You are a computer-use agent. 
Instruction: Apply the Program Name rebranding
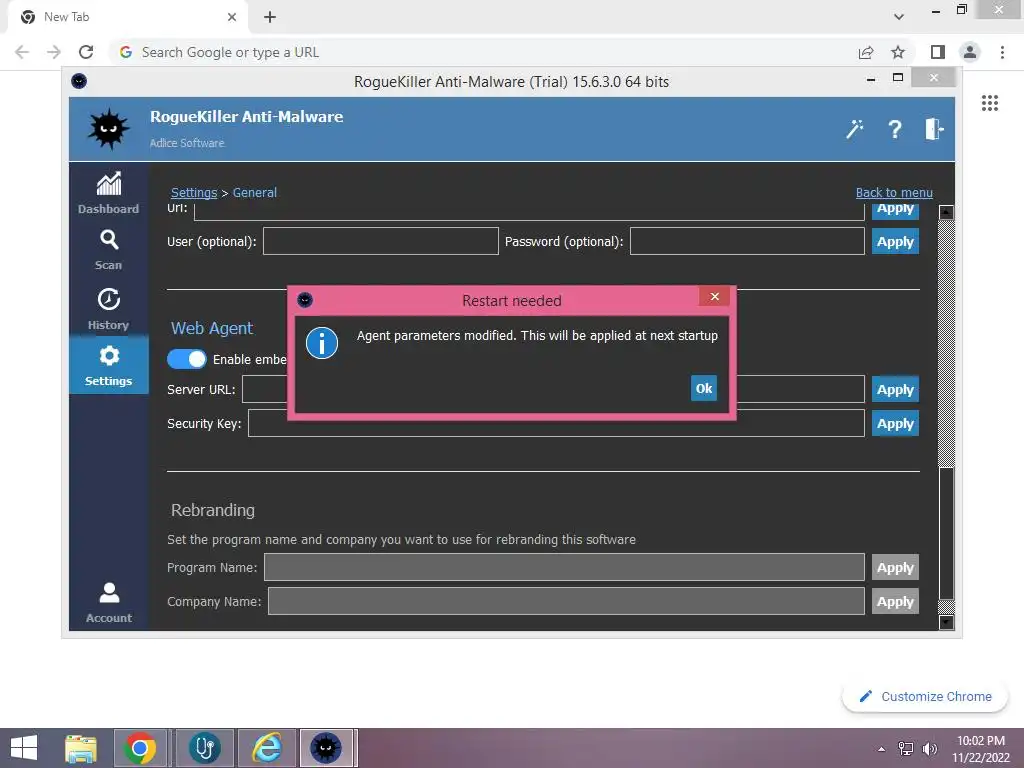coord(895,568)
